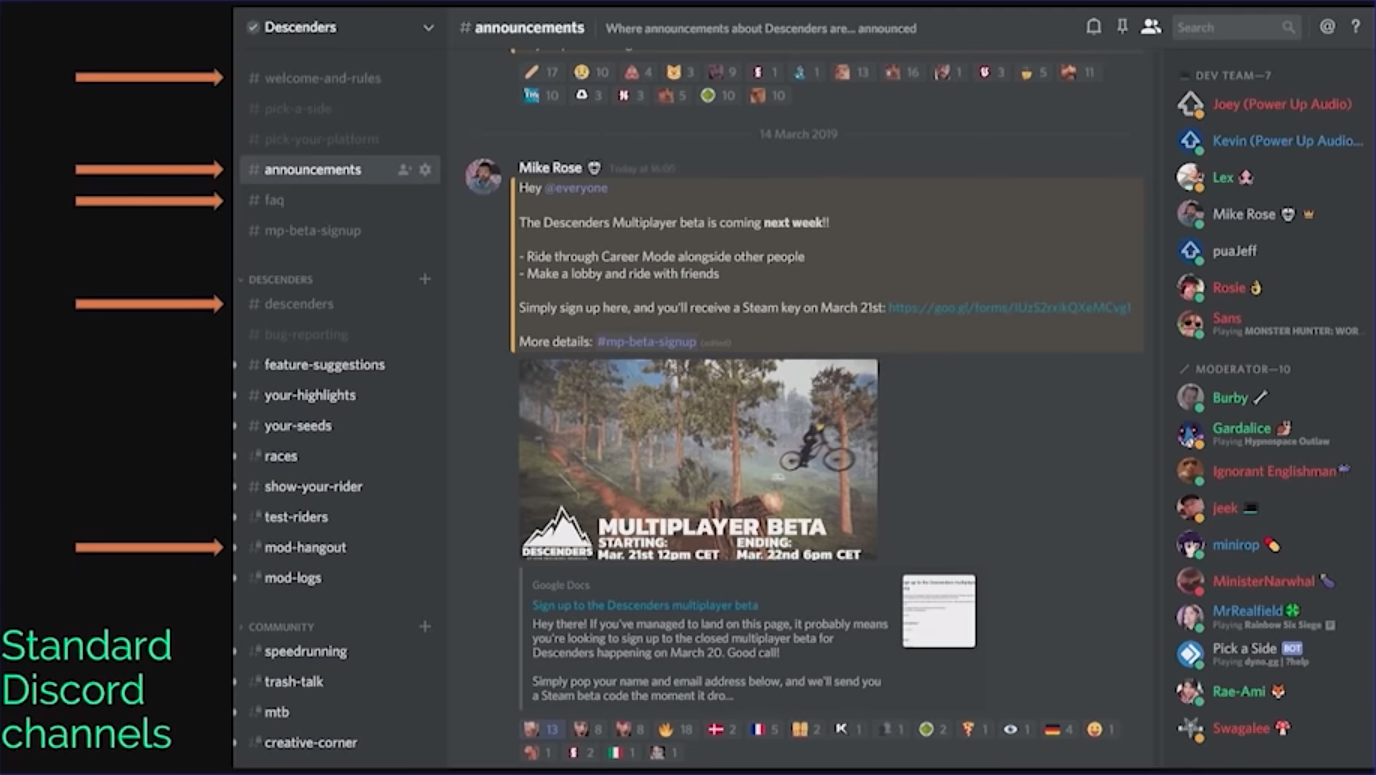Add channel plus icon in COMMUNITY category
Image resolution: width=1376 pixels, height=775 pixels.
425,626
